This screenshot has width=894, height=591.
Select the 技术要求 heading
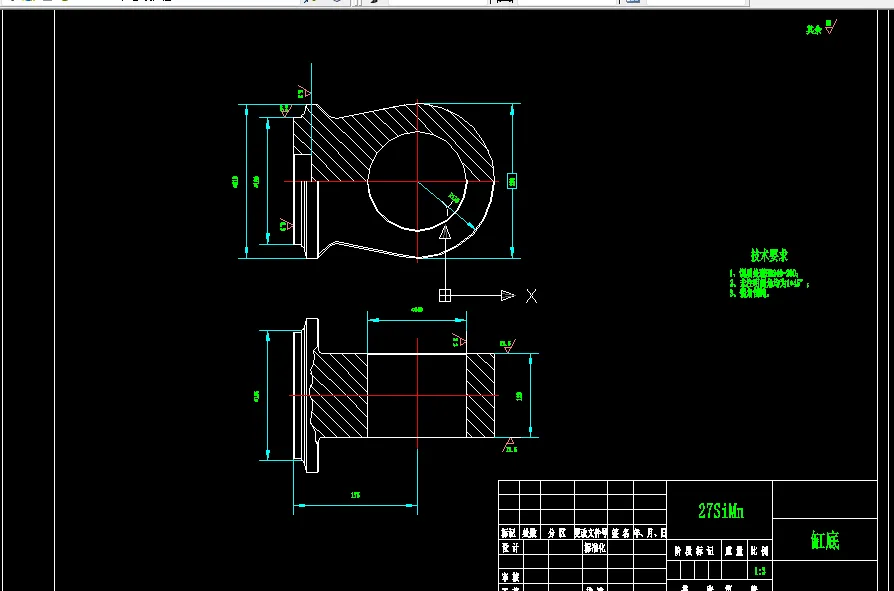[x=769, y=255]
